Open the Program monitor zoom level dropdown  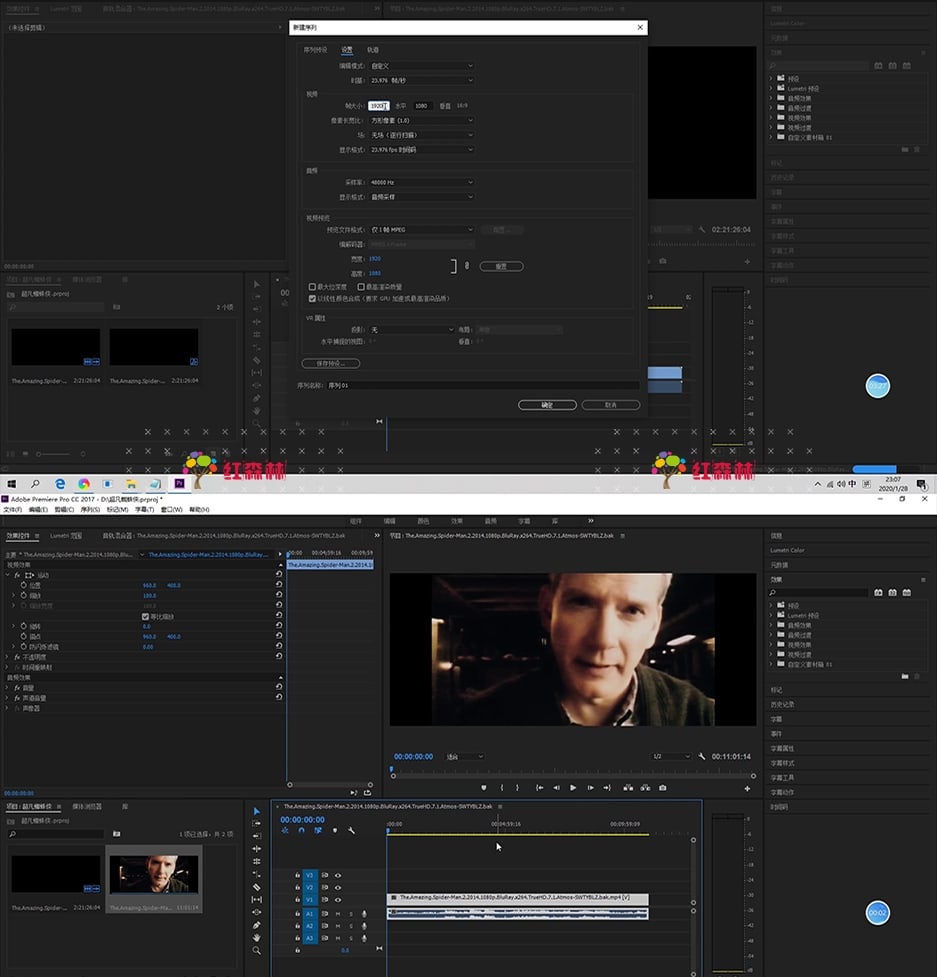pos(464,756)
